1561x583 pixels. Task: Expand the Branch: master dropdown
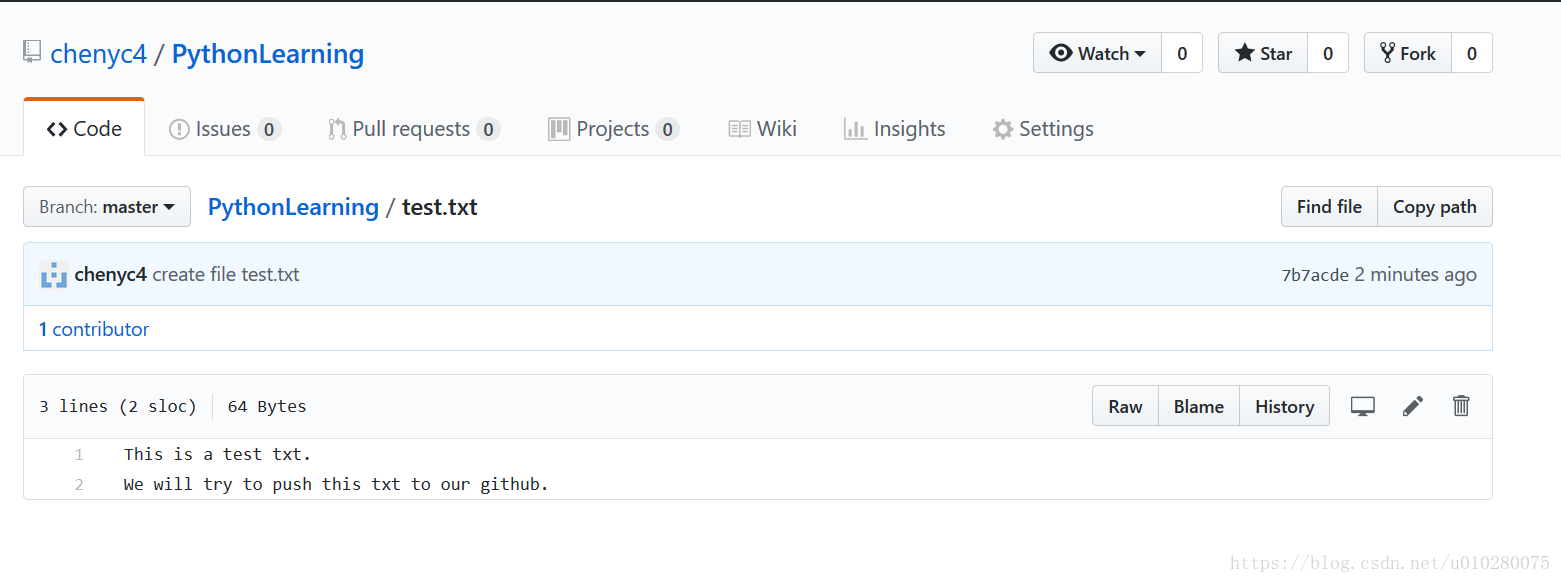(x=107, y=207)
